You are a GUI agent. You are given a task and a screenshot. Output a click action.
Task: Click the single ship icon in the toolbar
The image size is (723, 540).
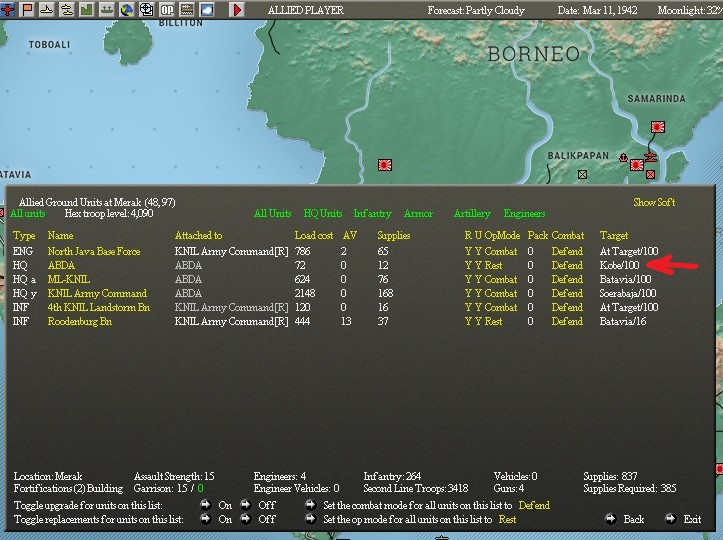point(47,9)
